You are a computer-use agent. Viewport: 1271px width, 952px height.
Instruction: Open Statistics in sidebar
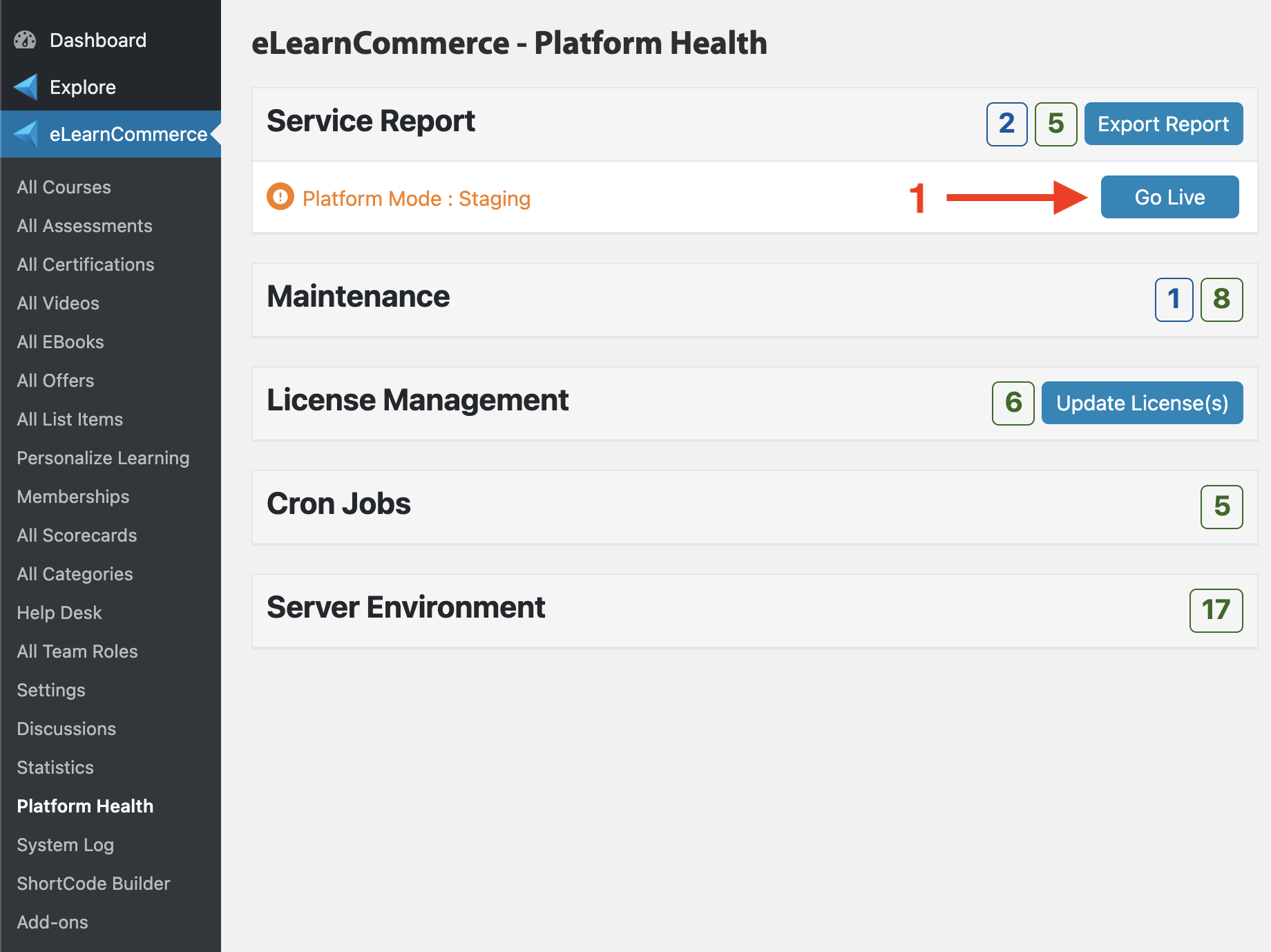pos(55,768)
